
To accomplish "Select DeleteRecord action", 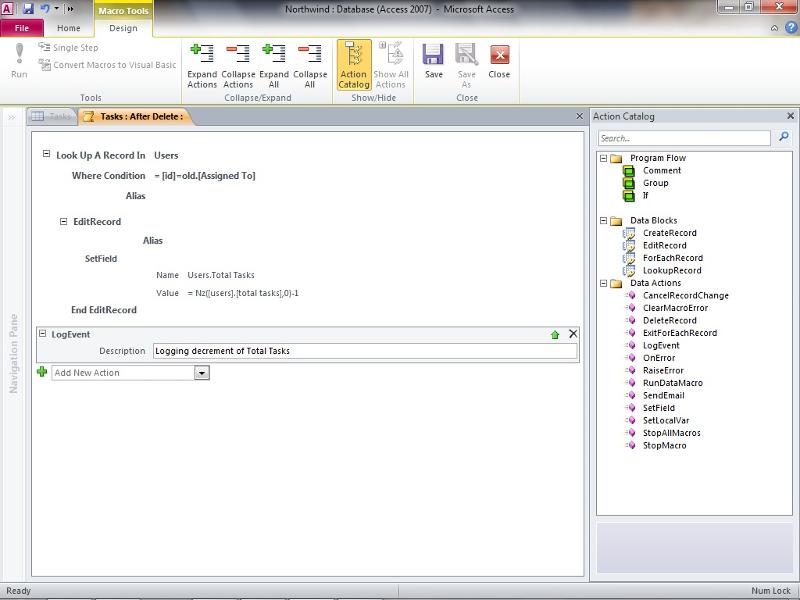I will [x=669, y=320].
